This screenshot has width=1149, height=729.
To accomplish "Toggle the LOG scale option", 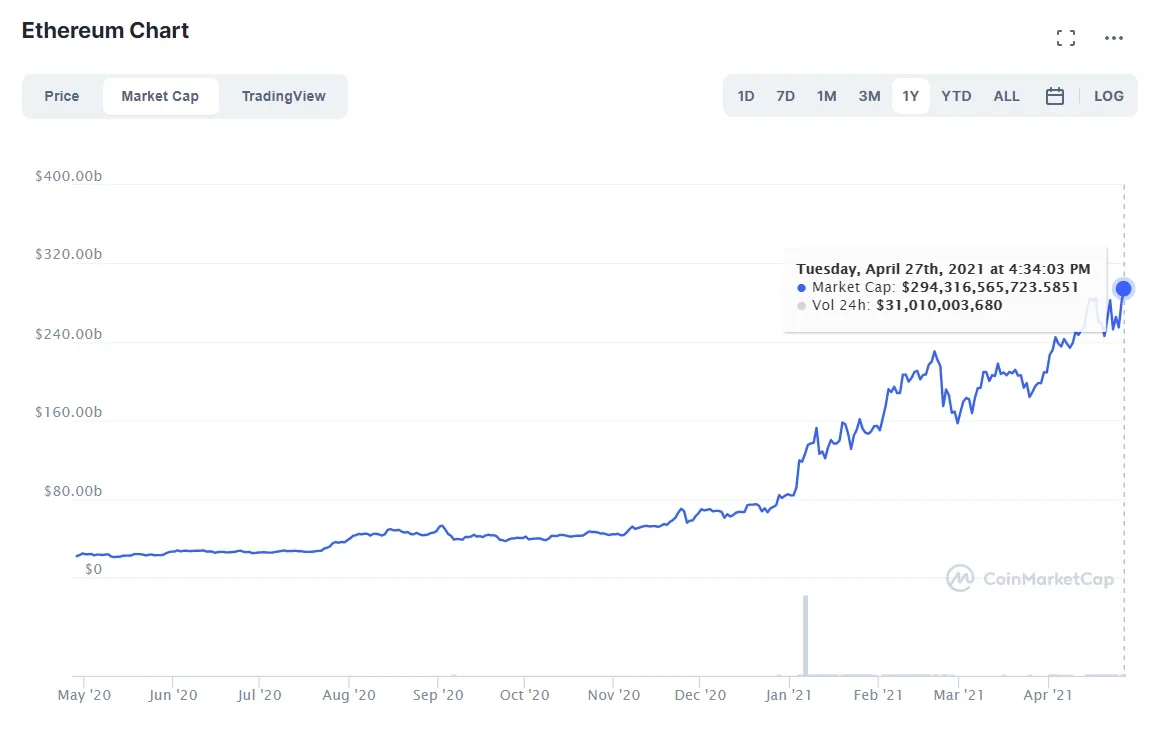I will (1108, 96).
